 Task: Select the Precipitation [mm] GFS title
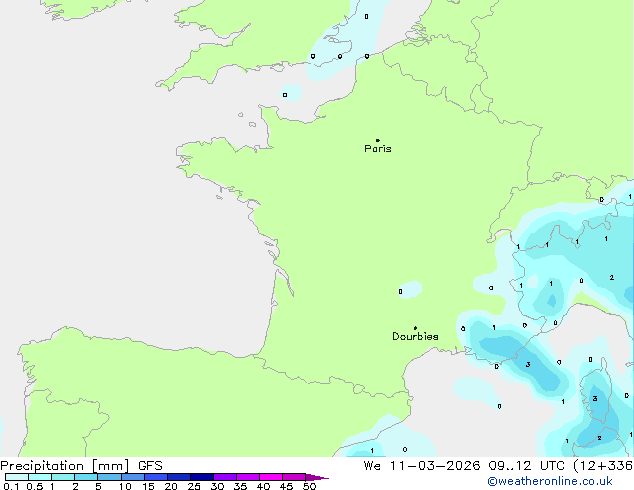click(x=81, y=466)
